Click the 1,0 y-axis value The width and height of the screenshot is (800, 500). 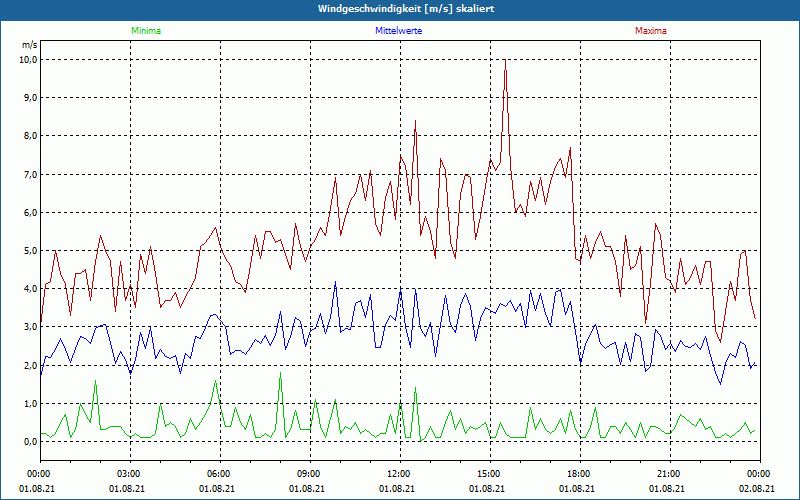pyautogui.click(x=31, y=404)
